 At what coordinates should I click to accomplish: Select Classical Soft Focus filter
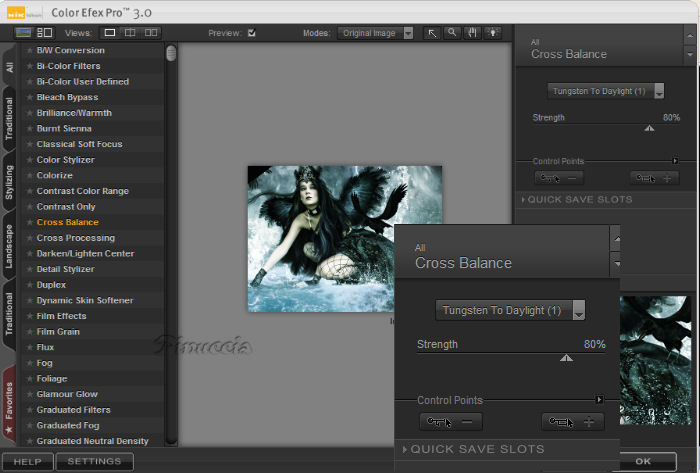(x=79, y=144)
